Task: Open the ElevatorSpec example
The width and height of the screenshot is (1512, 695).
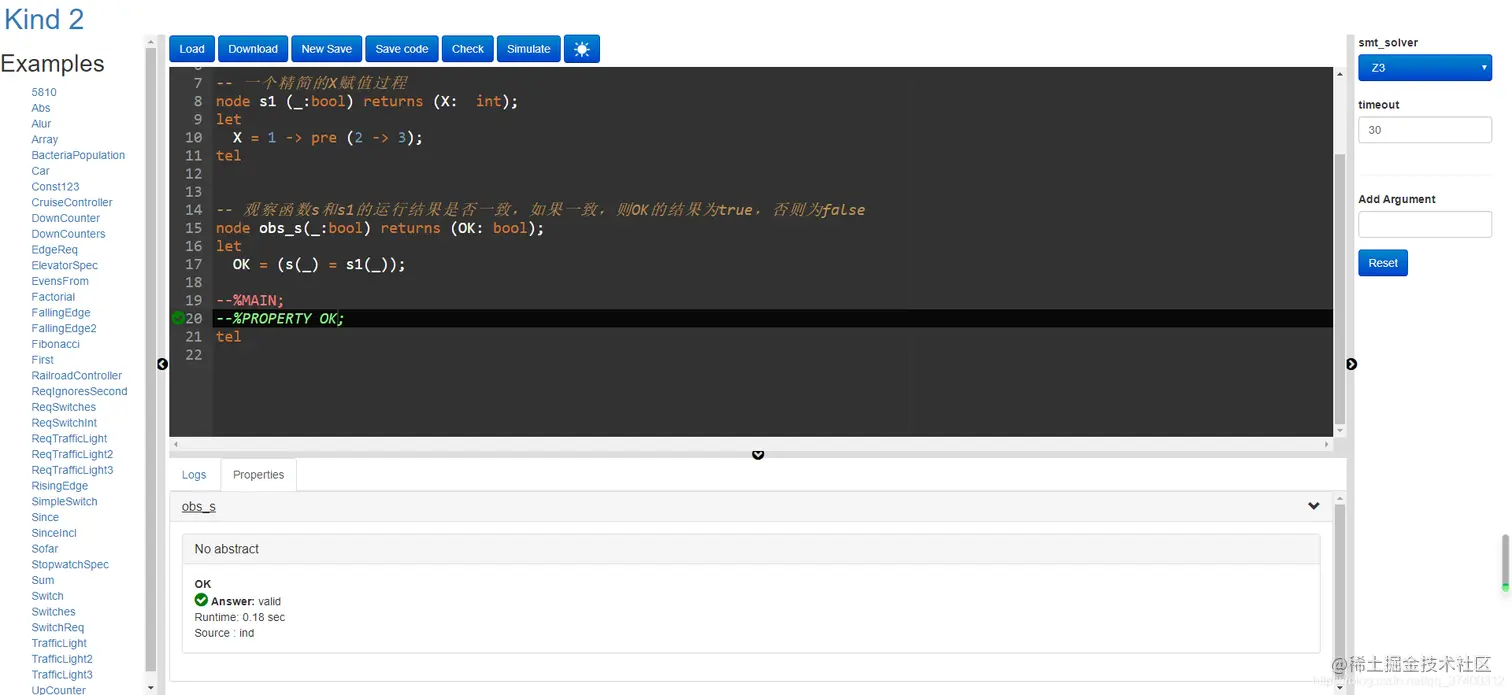Action: pyautogui.click(x=65, y=265)
